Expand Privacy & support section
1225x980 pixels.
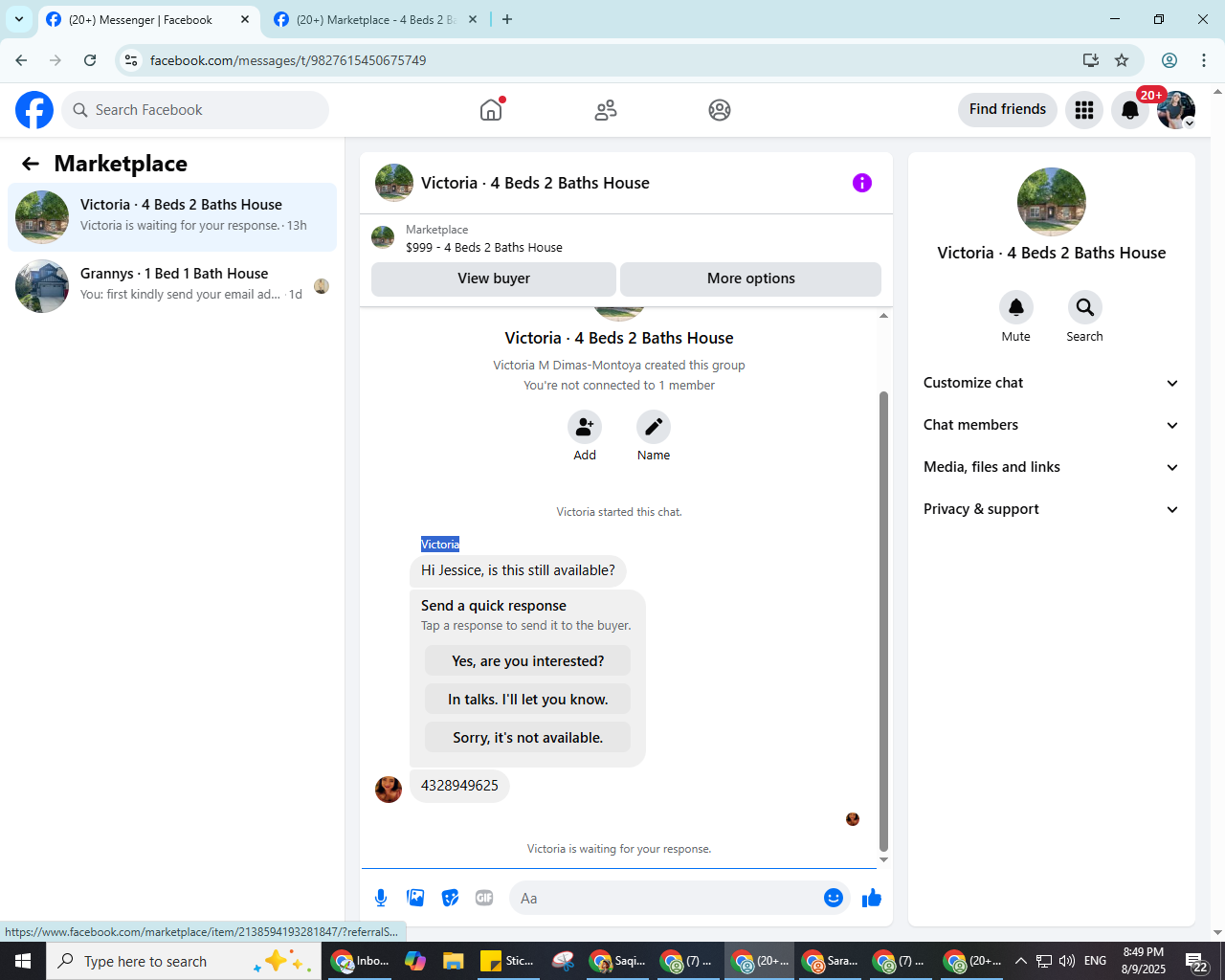point(1051,509)
